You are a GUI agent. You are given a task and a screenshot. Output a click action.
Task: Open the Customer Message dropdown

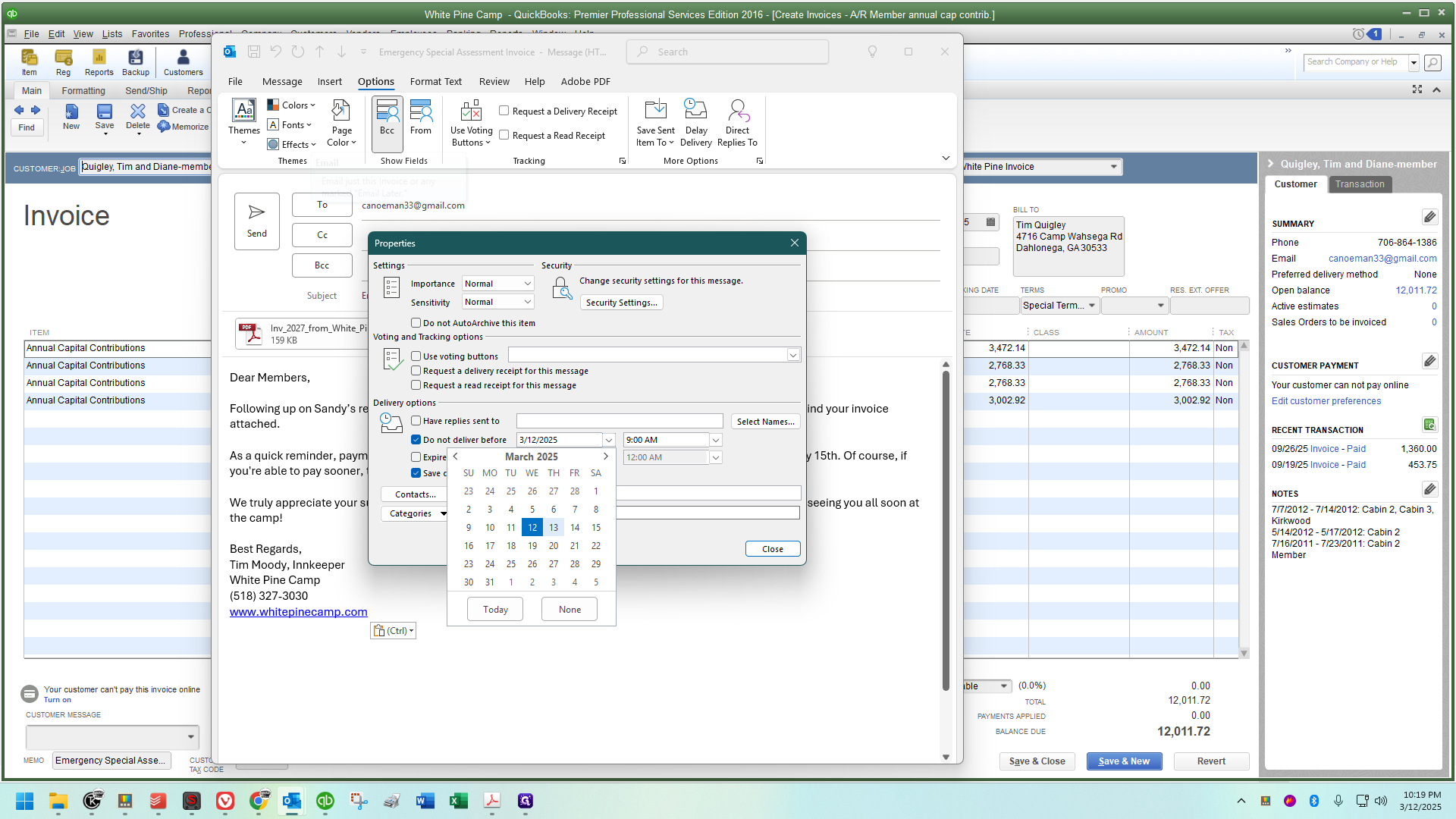[x=190, y=736]
